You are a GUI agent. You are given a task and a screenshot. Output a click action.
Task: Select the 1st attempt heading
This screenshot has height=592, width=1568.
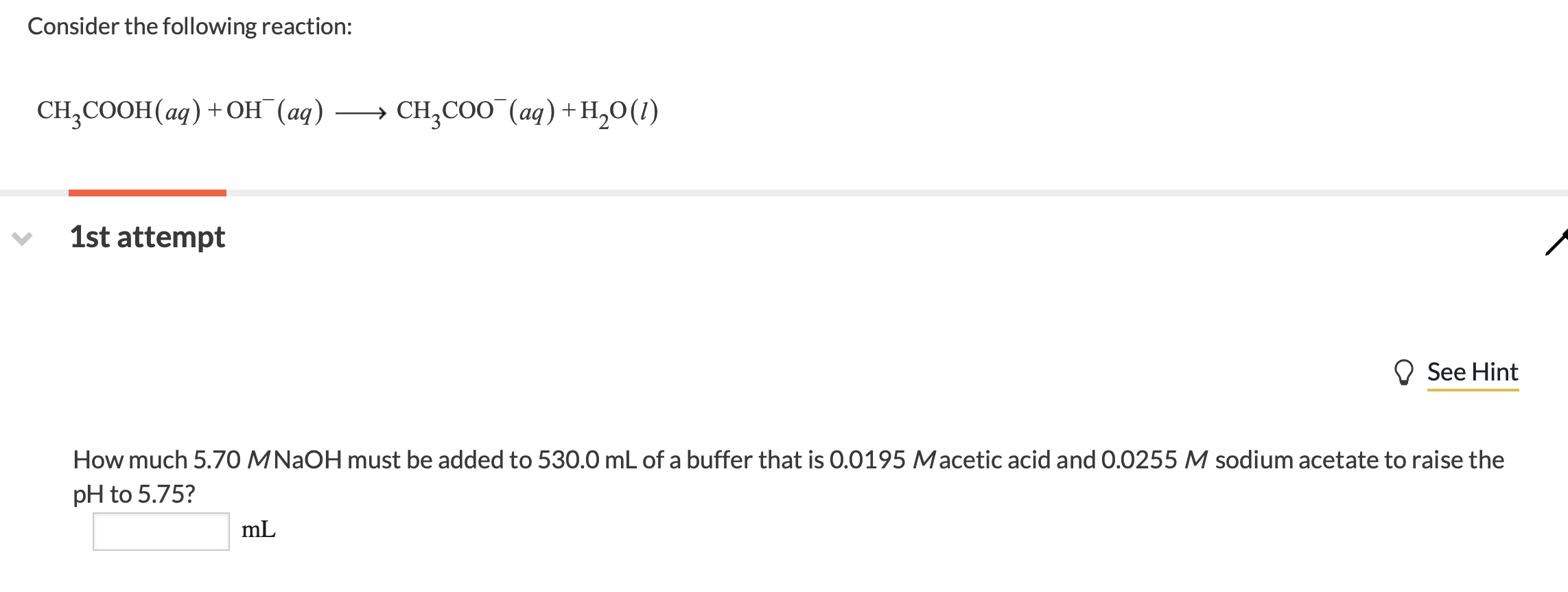pyautogui.click(x=146, y=237)
